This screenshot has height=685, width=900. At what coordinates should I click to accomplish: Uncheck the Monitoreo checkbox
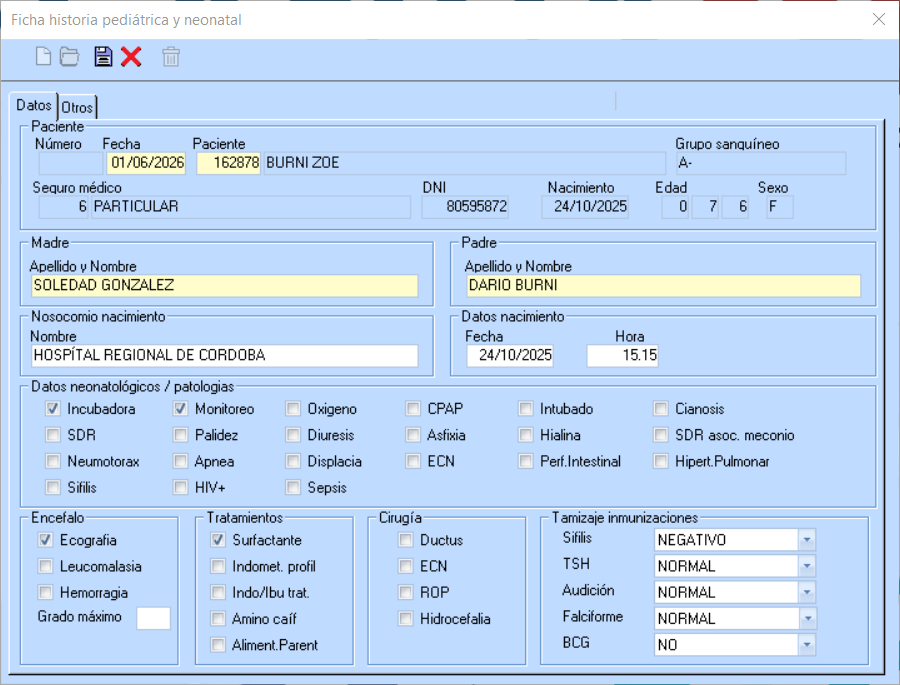(x=180, y=409)
